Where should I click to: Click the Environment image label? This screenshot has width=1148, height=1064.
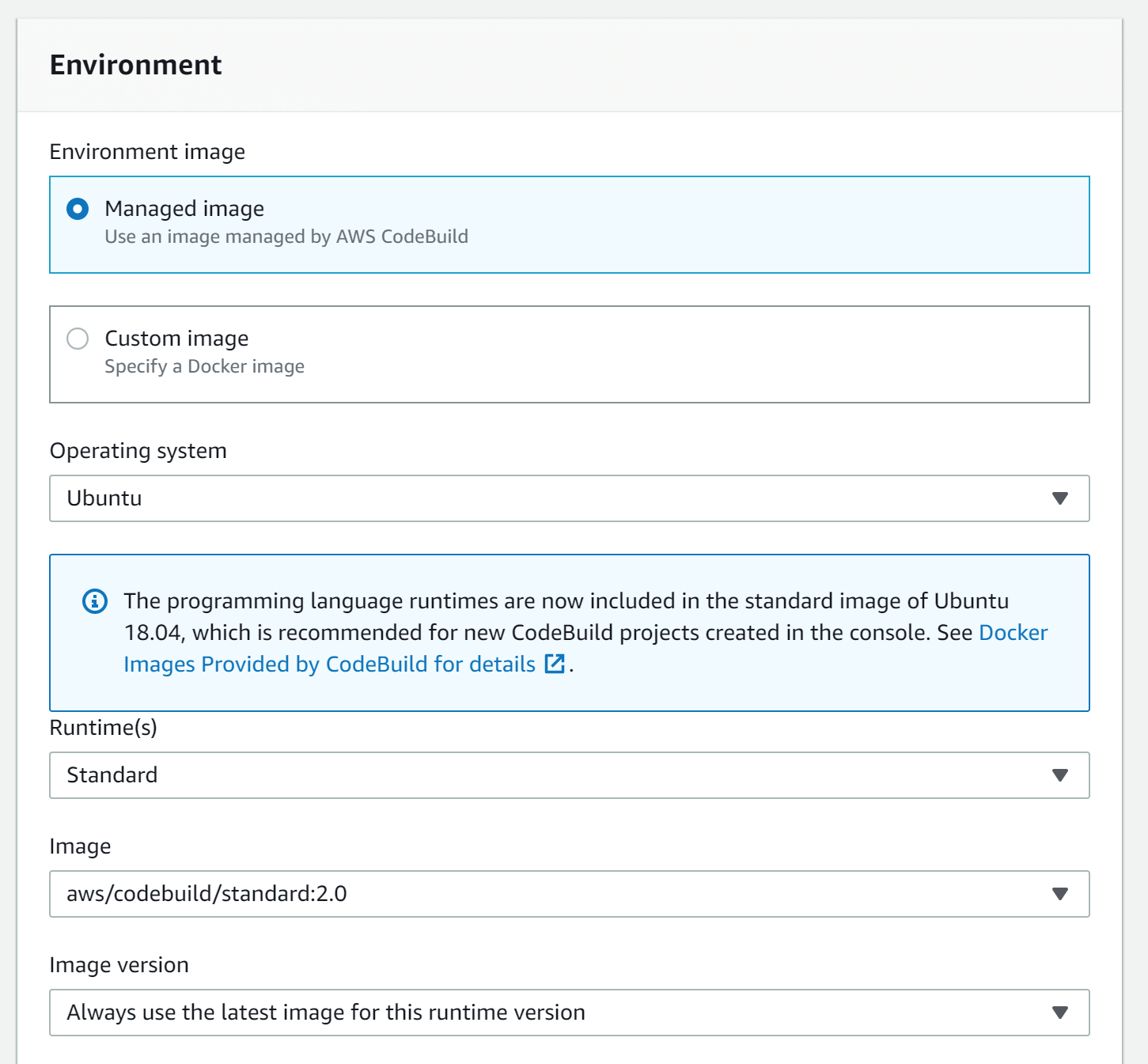(147, 151)
